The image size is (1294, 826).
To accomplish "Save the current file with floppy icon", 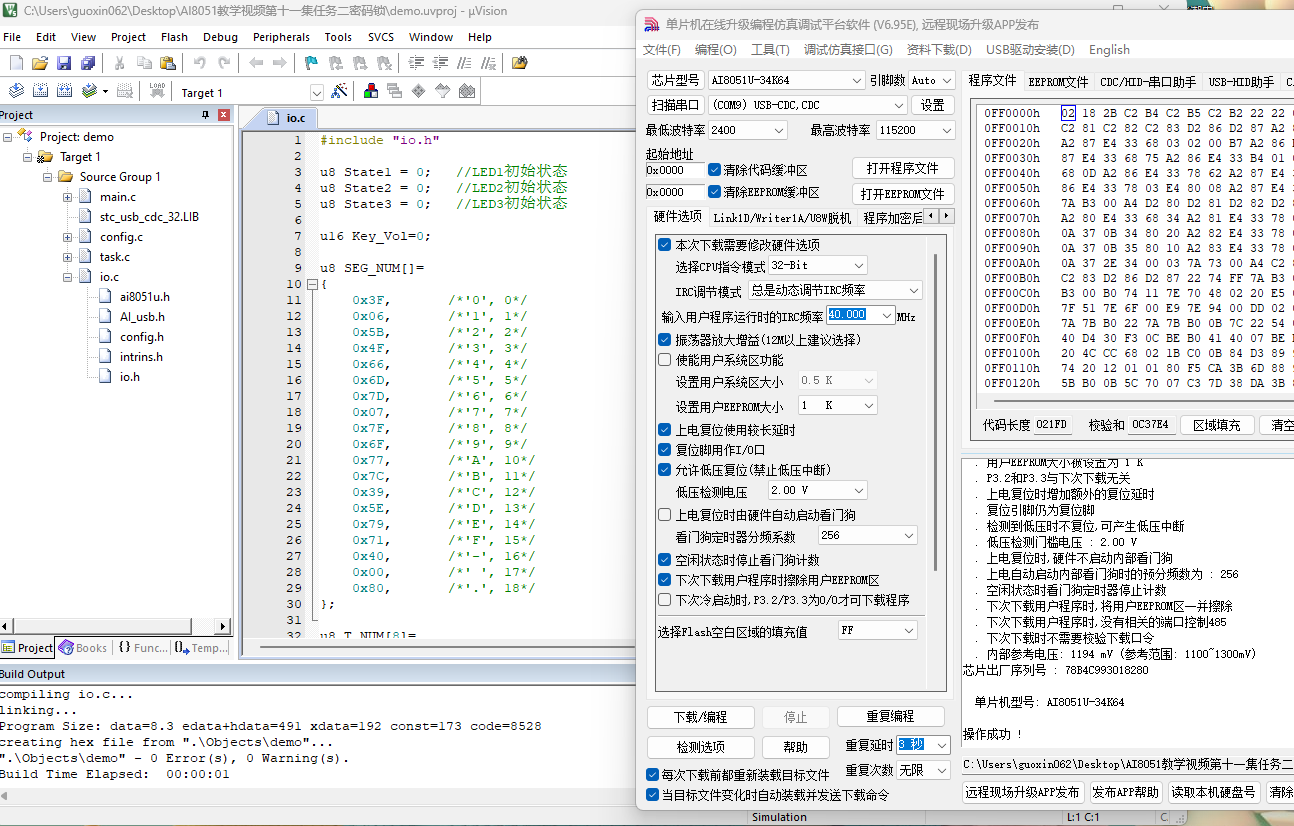I will (x=63, y=63).
